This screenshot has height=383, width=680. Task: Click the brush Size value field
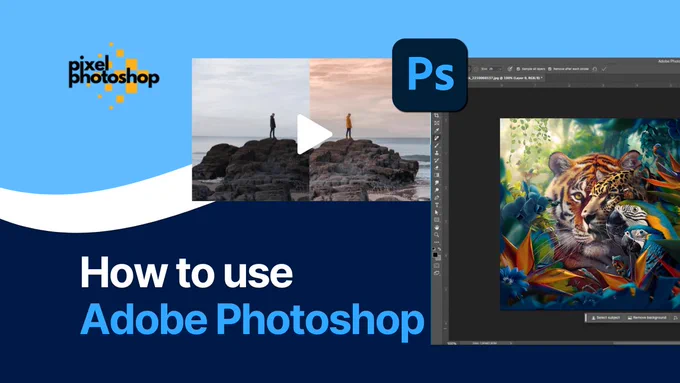(494, 69)
